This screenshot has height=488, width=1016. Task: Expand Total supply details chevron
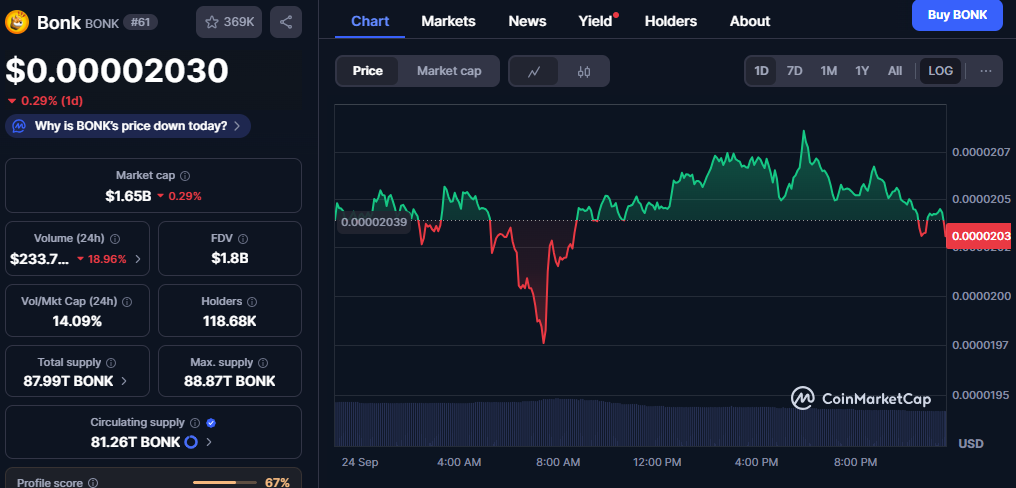[124, 381]
